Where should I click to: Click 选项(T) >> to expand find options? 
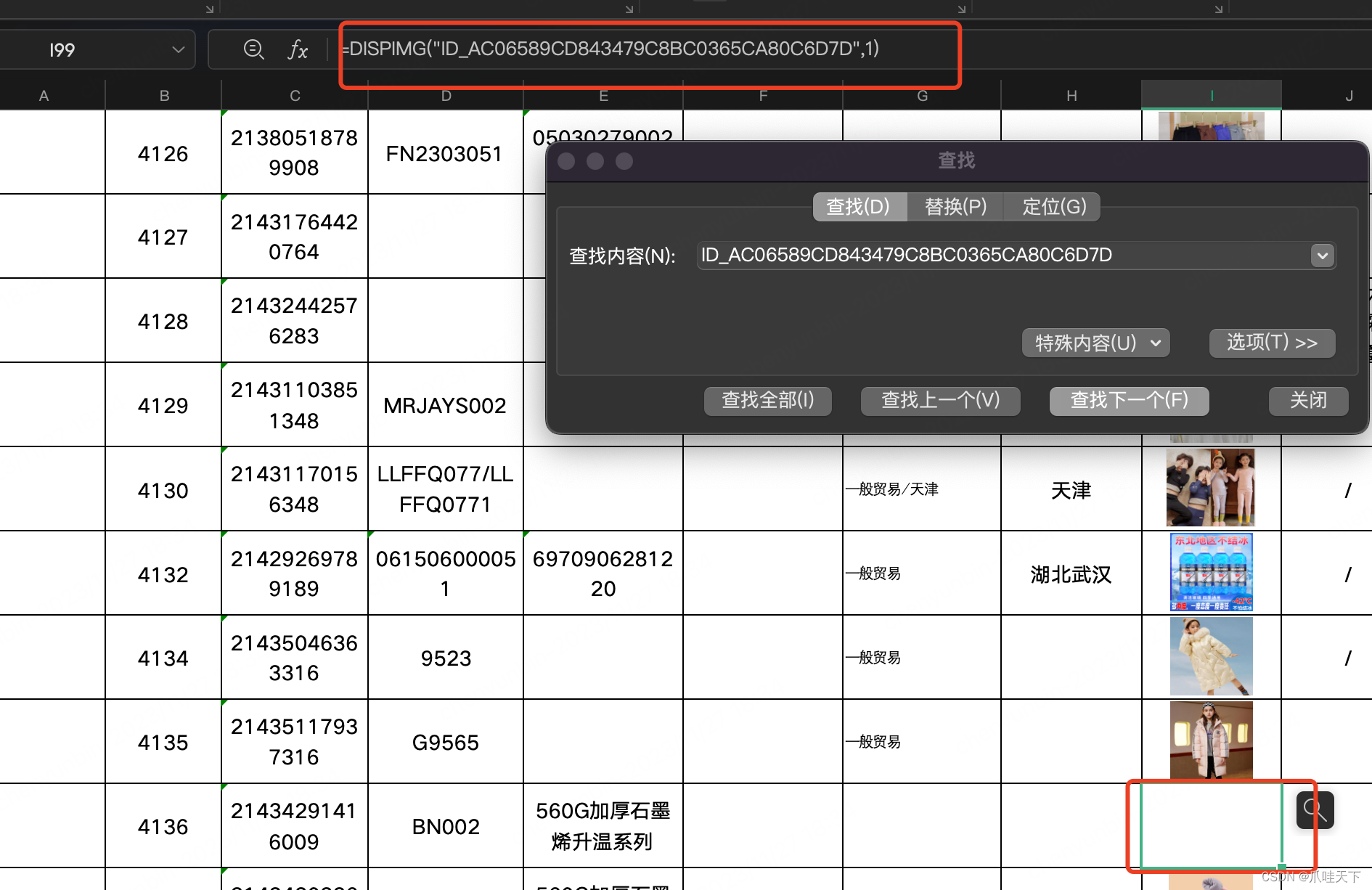coord(1272,343)
